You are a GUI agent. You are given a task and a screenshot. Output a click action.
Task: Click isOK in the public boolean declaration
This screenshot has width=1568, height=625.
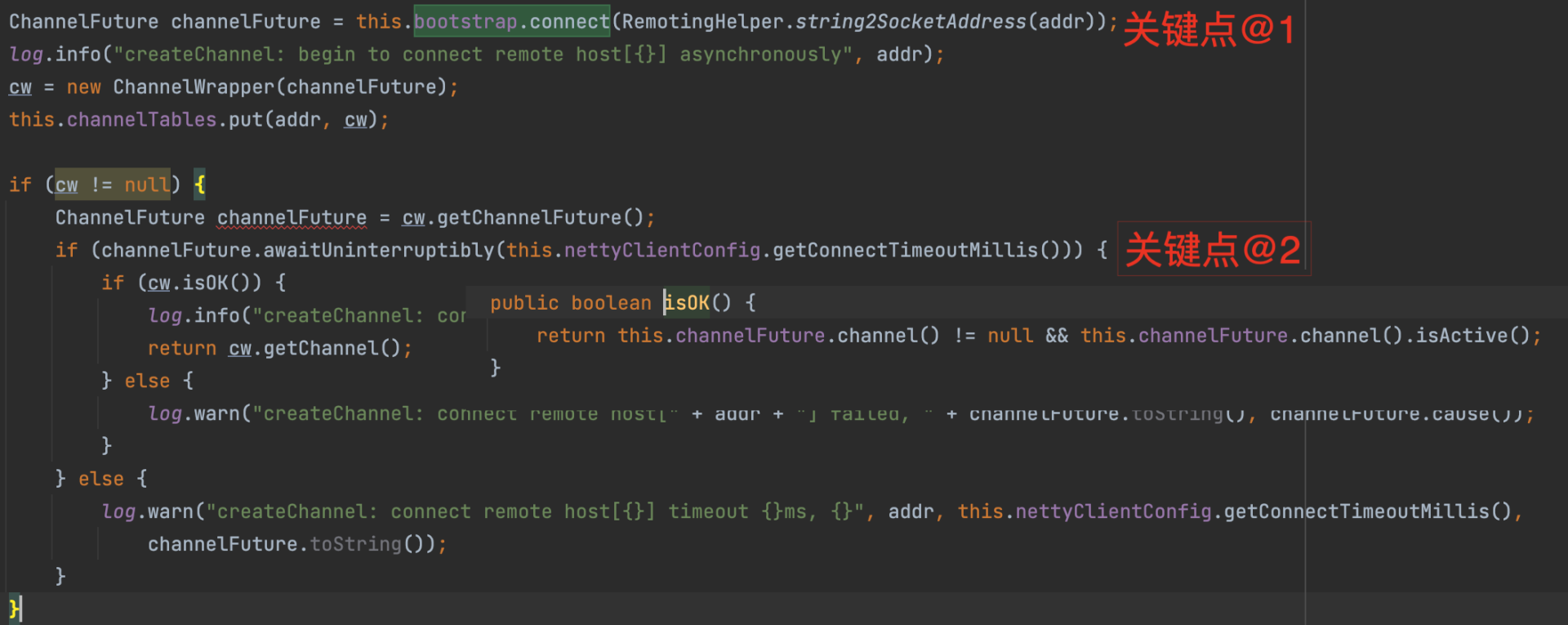[687, 303]
